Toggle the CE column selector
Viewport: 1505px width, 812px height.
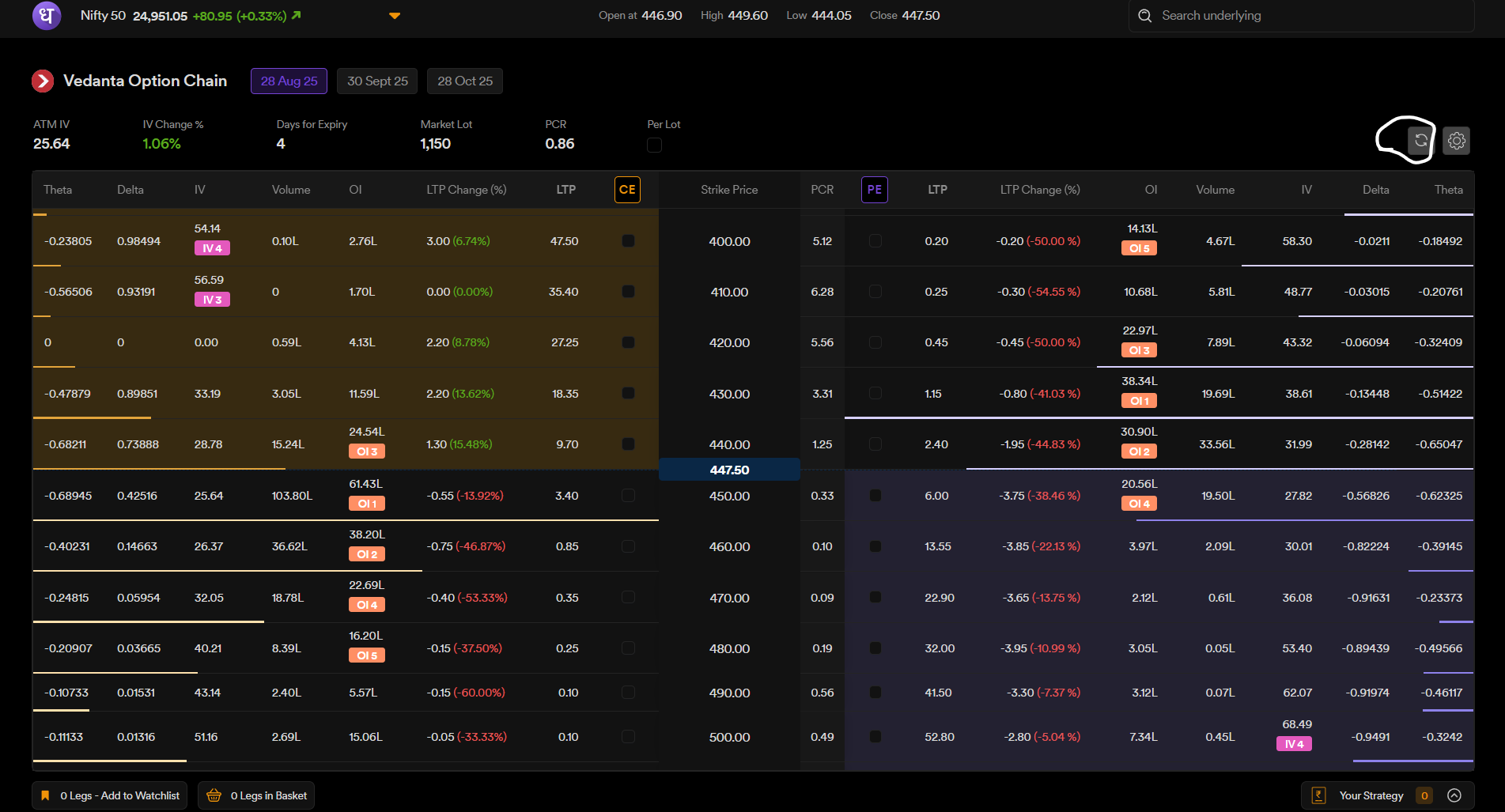(627, 190)
